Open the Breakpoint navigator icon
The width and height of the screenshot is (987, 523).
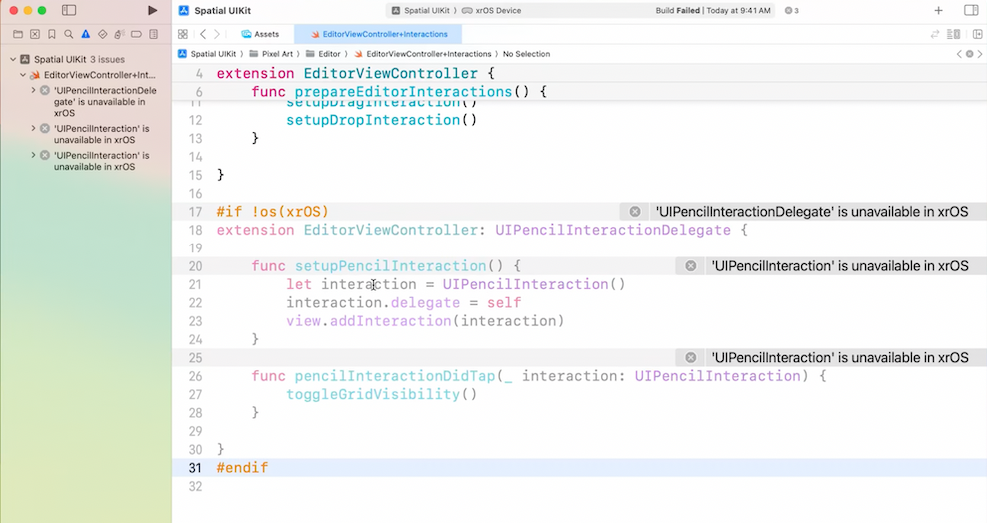(136, 34)
